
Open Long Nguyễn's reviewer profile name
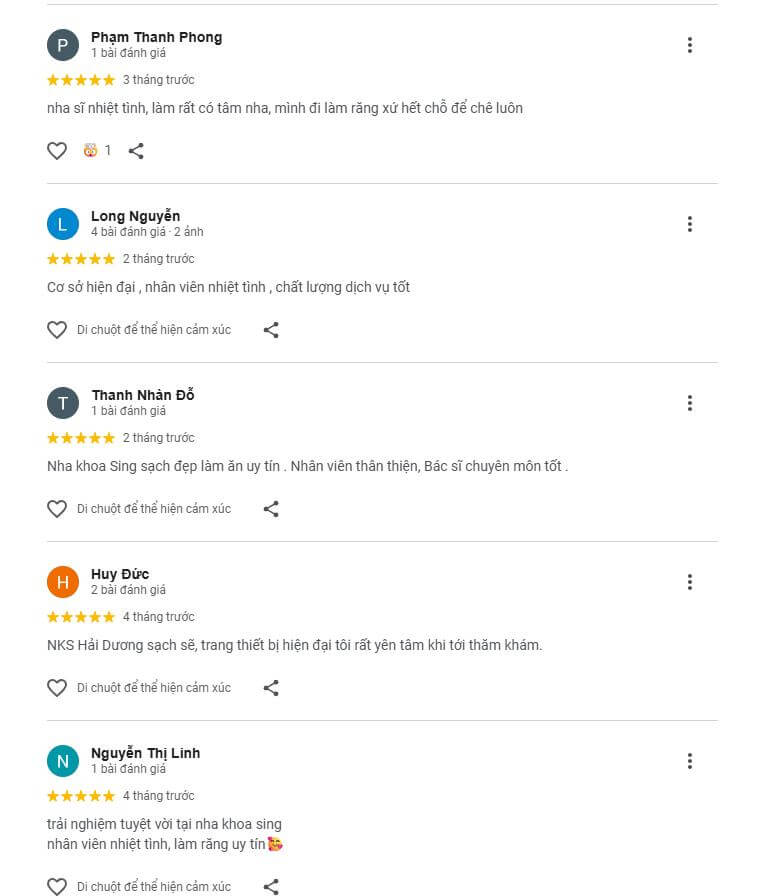point(135,216)
